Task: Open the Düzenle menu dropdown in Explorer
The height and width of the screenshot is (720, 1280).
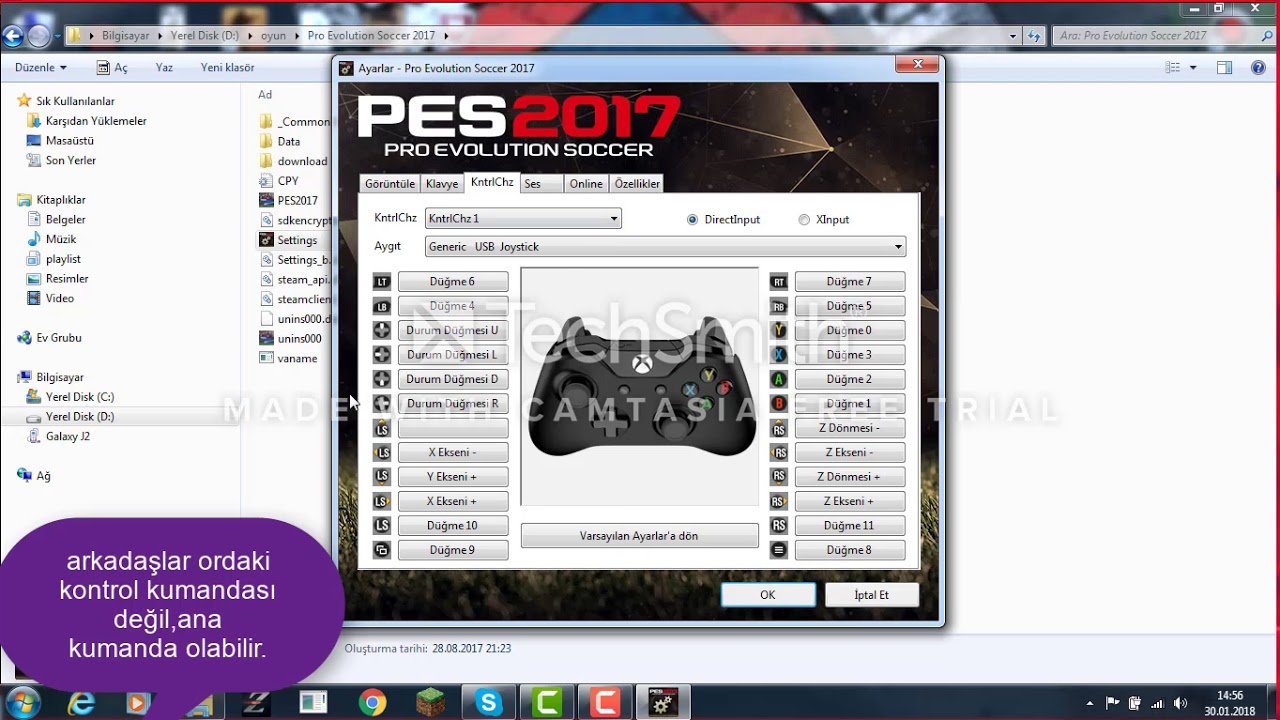Action: coord(41,68)
